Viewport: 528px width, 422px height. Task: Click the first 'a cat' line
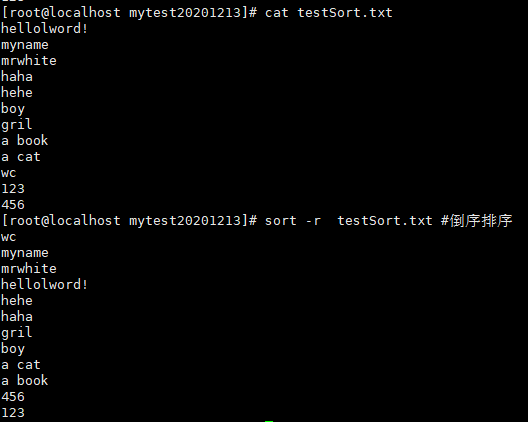point(21,157)
